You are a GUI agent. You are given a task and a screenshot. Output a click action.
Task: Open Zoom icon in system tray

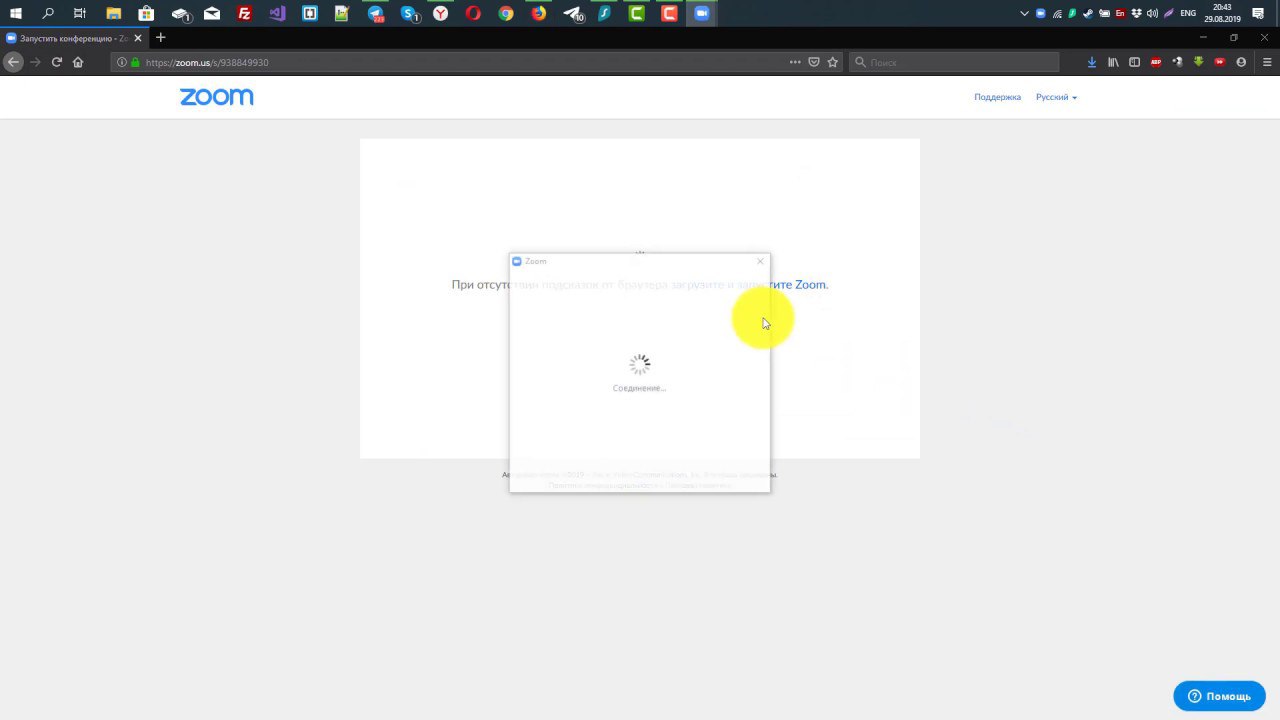point(1040,14)
